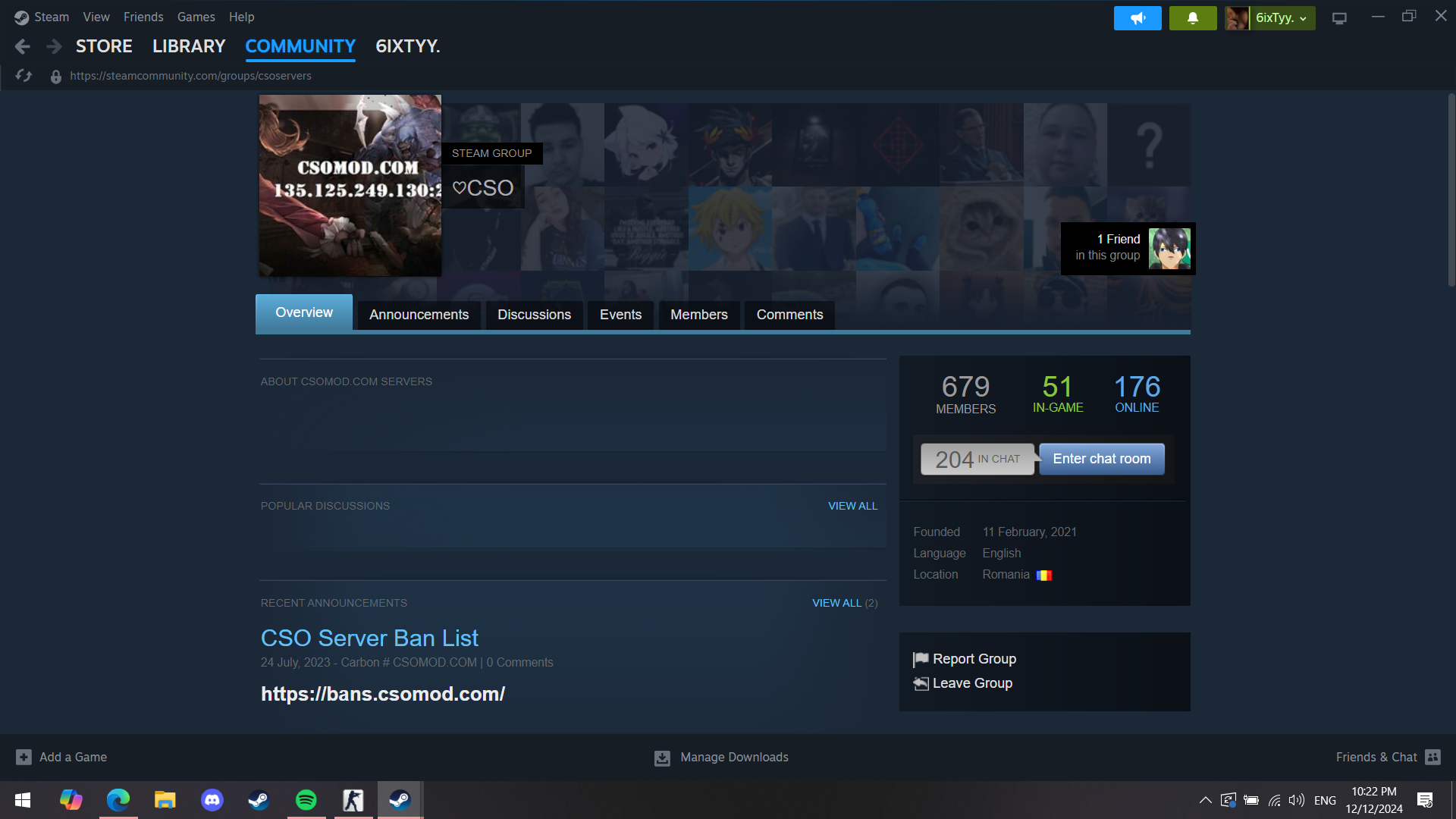Click the back navigation arrow

coord(23,47)
